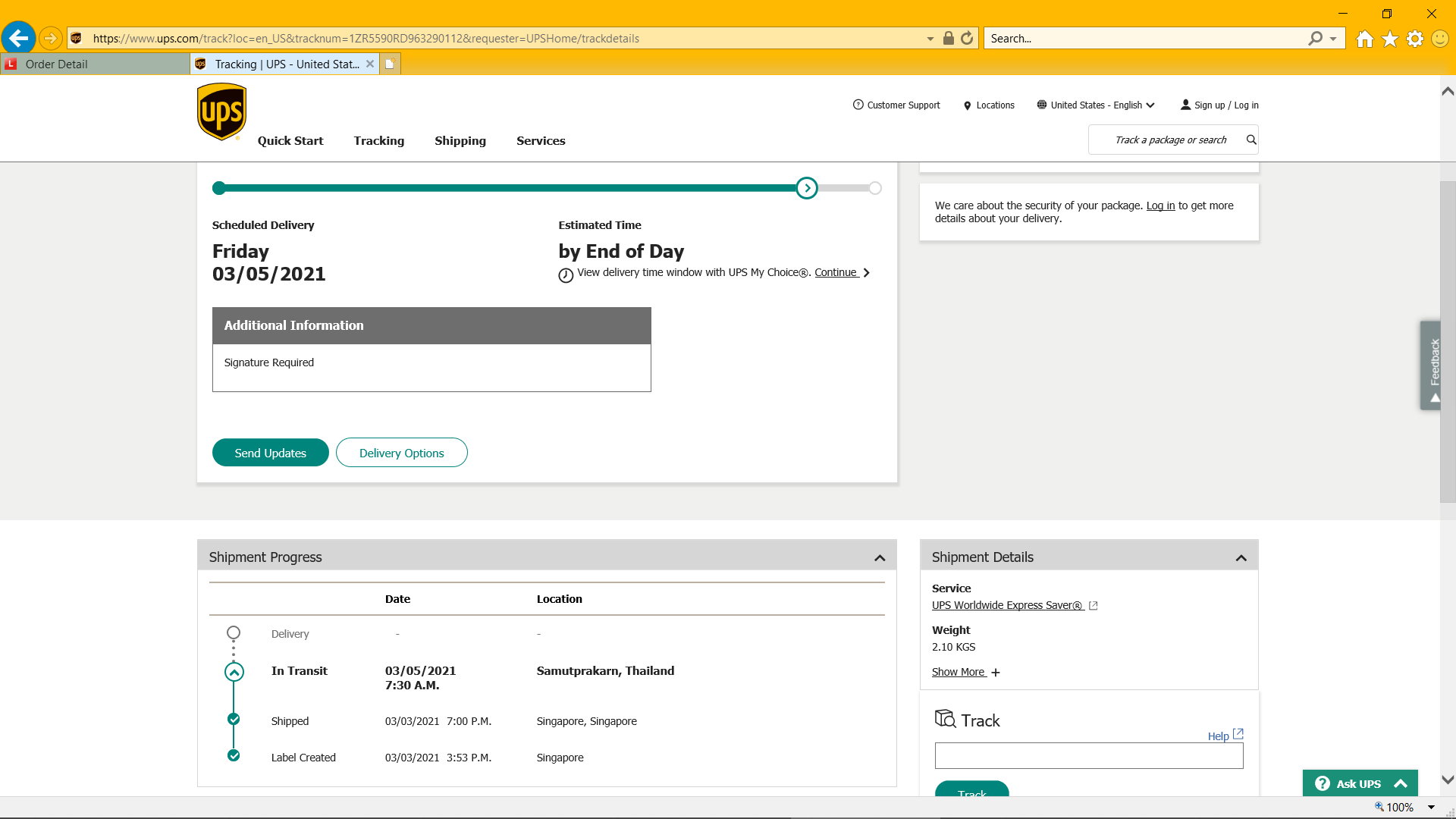Click the UPS shield logo
1456x819 pixels.
click(221, 112)
